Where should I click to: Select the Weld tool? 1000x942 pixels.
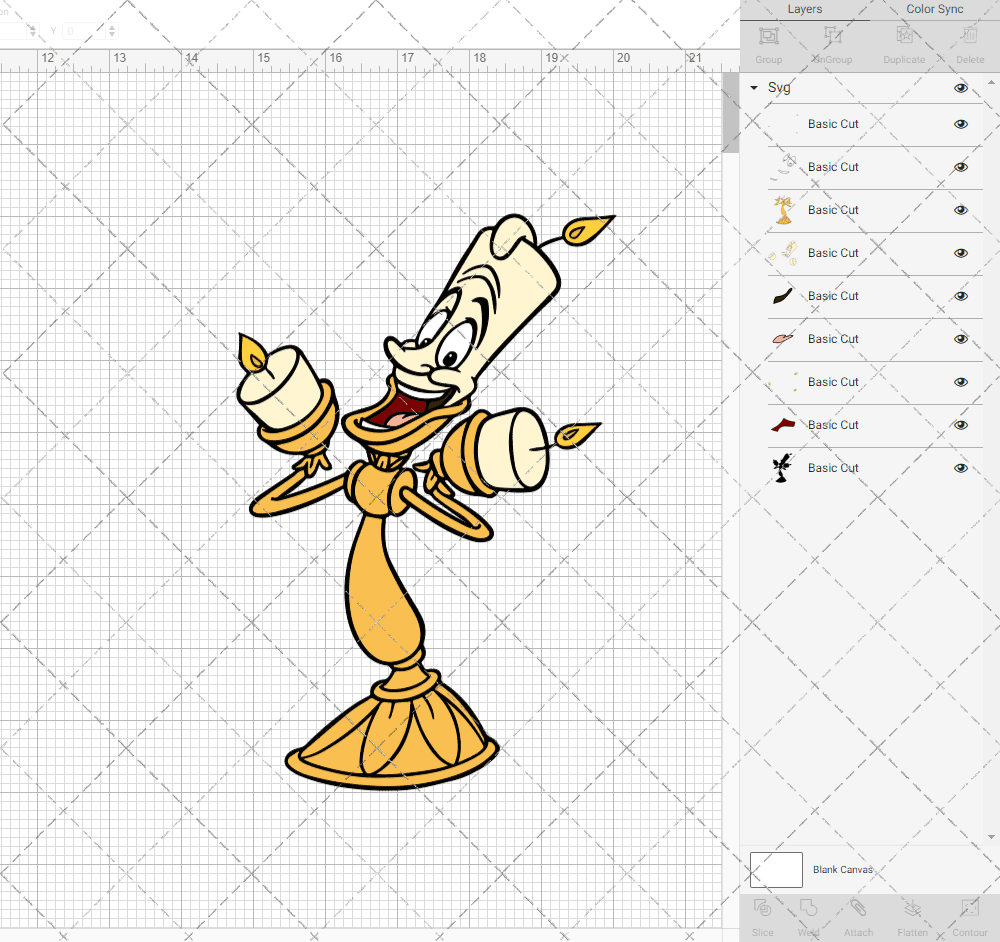point(808,908)
